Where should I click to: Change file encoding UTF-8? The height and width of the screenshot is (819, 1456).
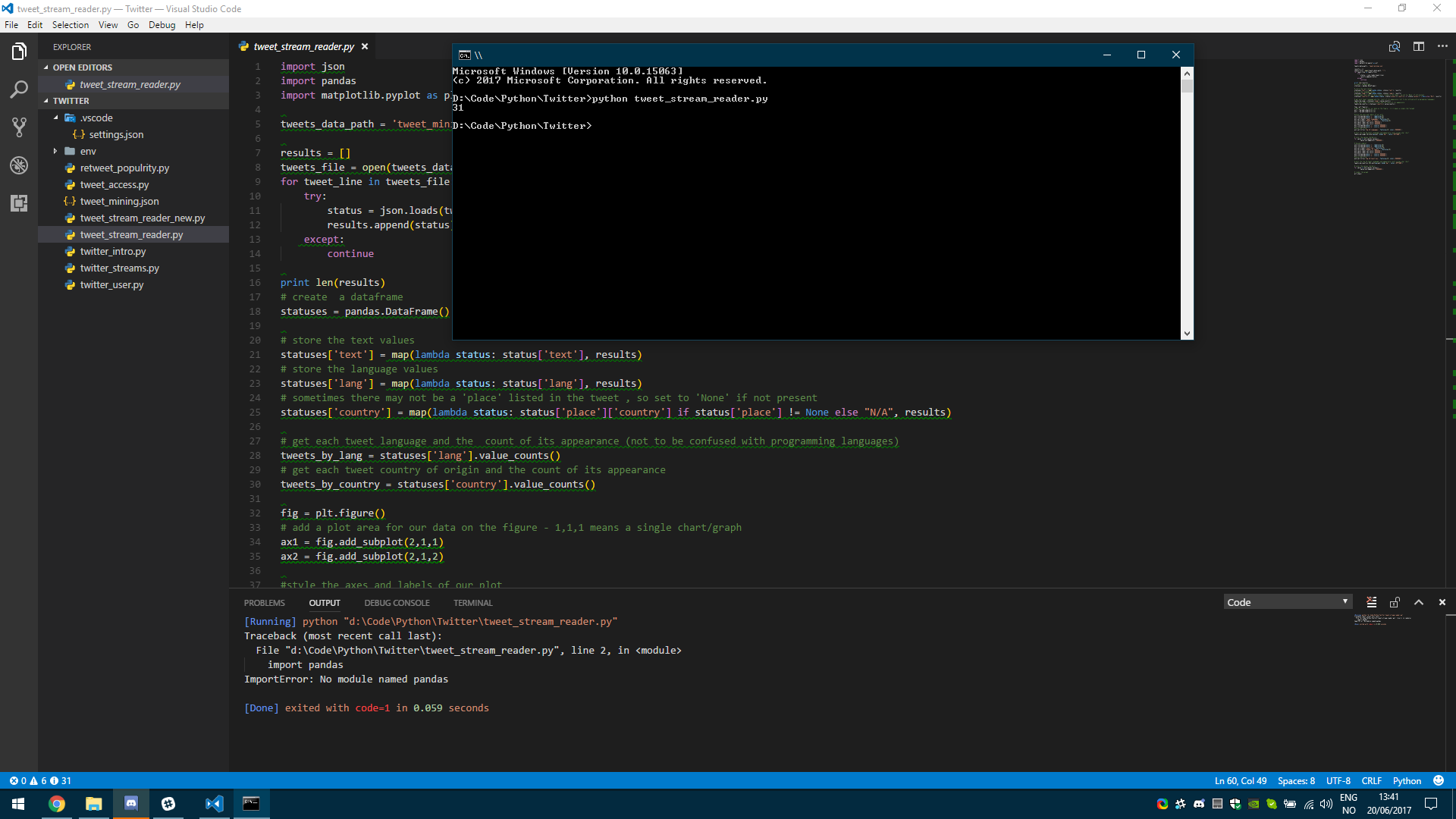1338,780
